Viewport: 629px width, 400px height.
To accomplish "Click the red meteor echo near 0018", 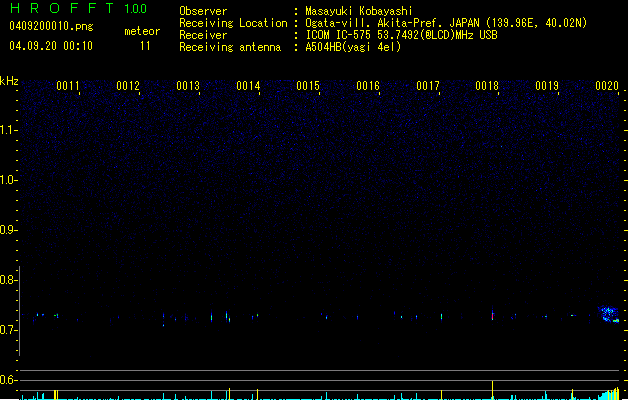I will point(493,316).
